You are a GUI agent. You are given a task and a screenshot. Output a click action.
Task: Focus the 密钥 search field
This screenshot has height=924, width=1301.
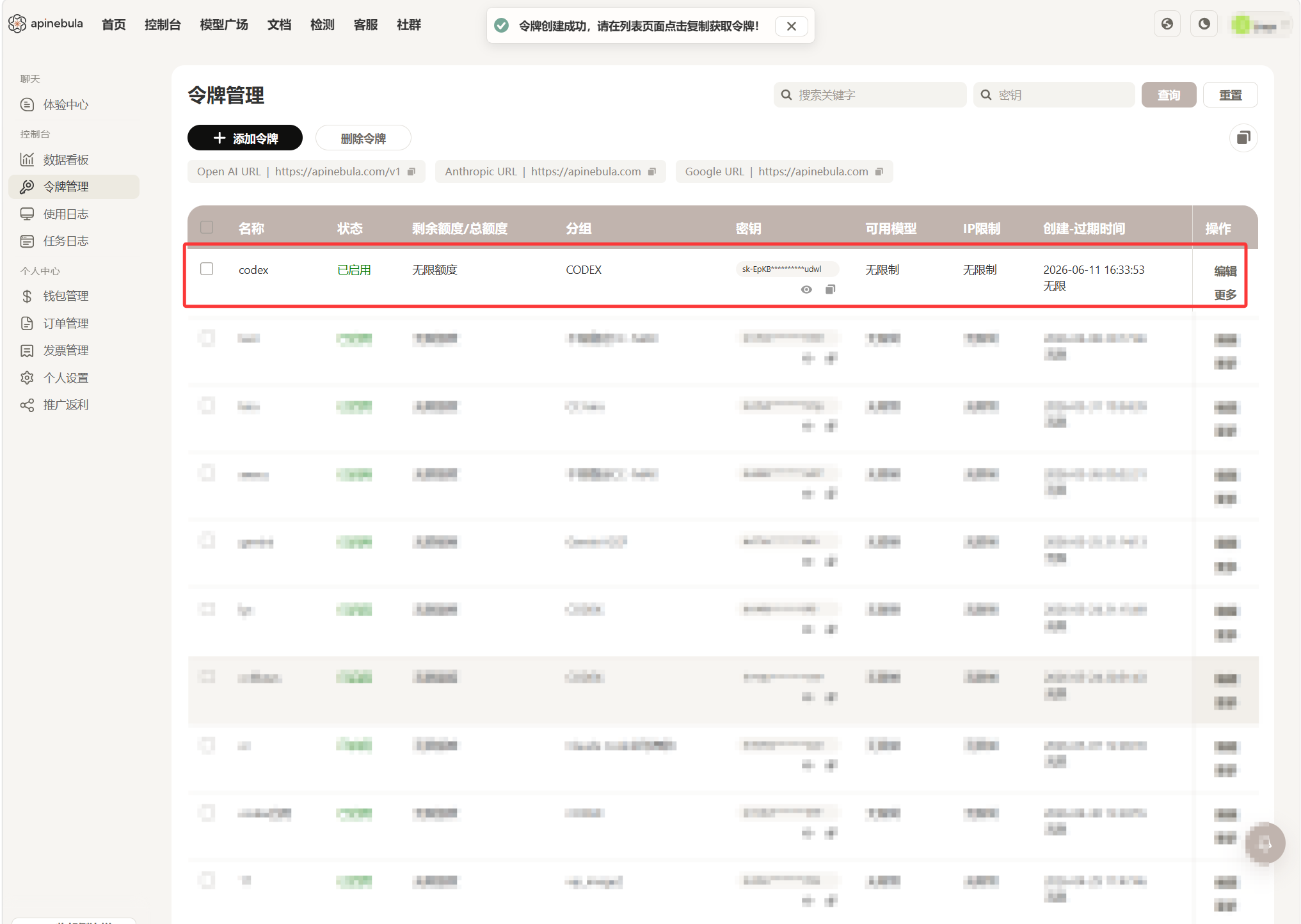1054,95
